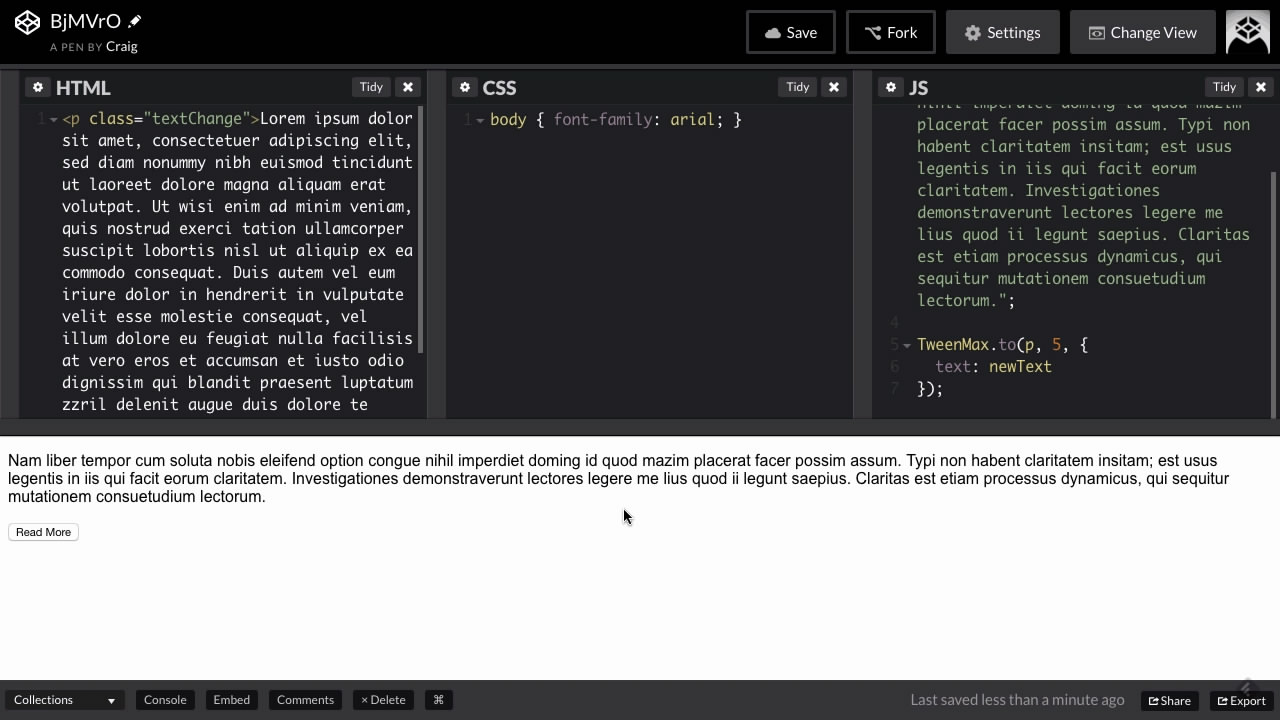This screenshot has width=1280, height=720.
Task: Open the Console panel
Action: coord(165,700)
